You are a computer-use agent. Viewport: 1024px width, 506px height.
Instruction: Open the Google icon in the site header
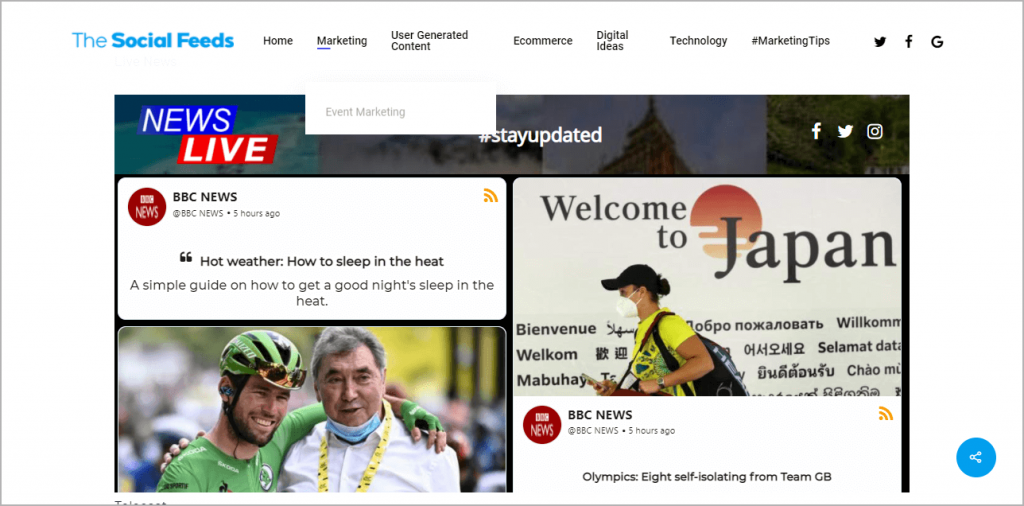click(x=937, y=42)
